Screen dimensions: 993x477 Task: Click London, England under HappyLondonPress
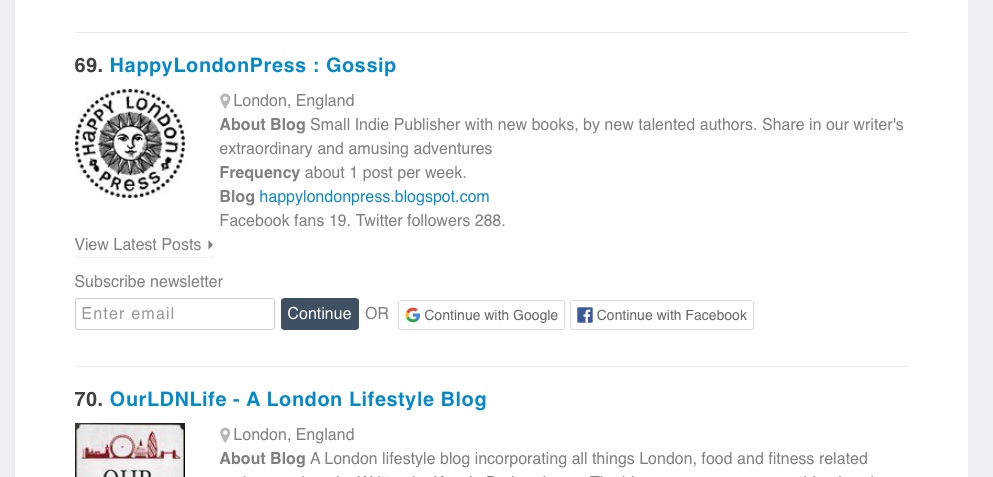[294, 101]
